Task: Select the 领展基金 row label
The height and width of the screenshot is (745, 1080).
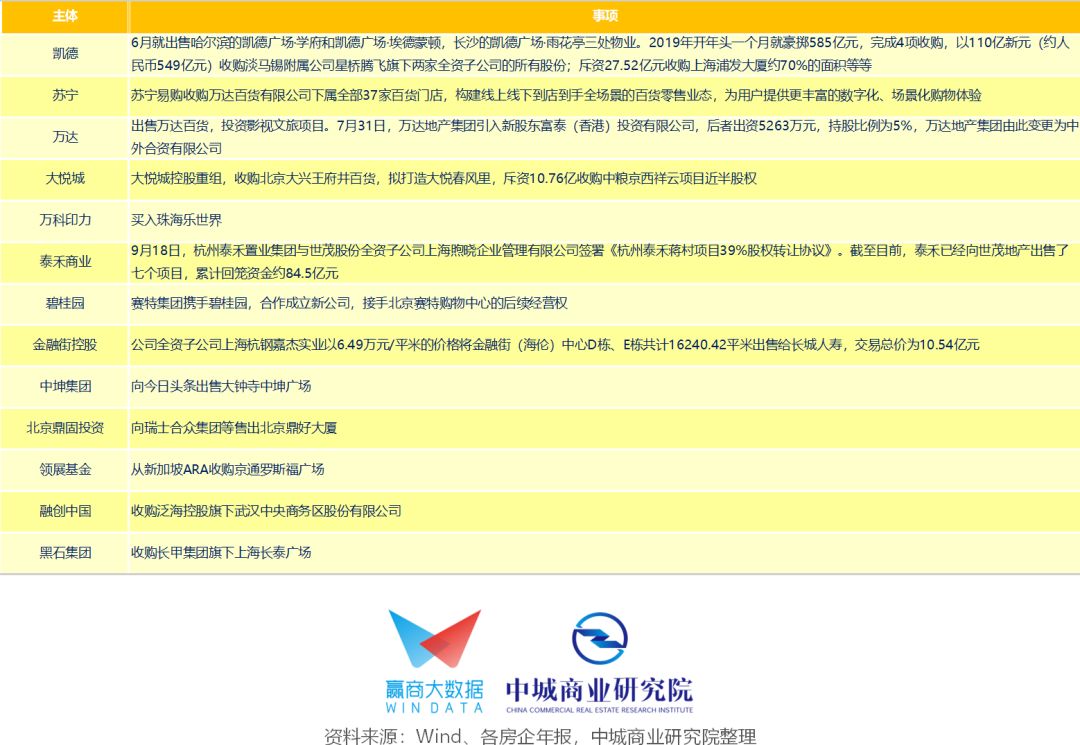Action: click(65, 470)
